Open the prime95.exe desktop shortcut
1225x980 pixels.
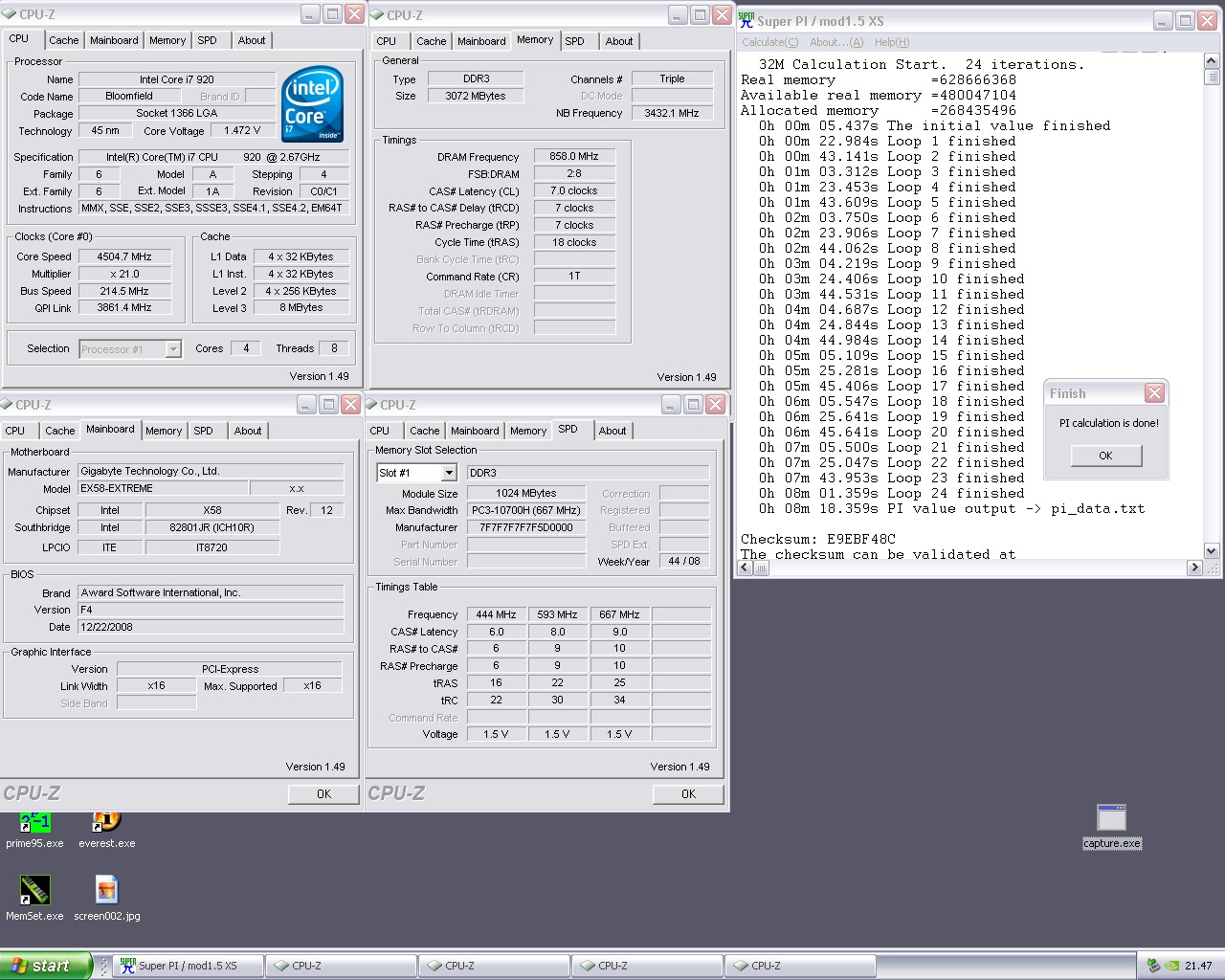34,830
